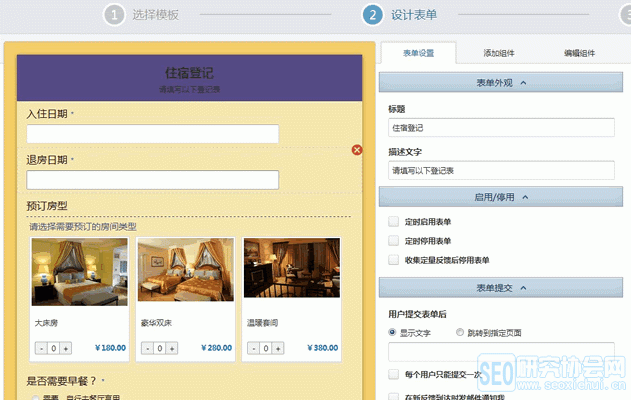Switch to the 表单设置 tab
Viewport: 631px width, 400px height.
click(419, 53)
